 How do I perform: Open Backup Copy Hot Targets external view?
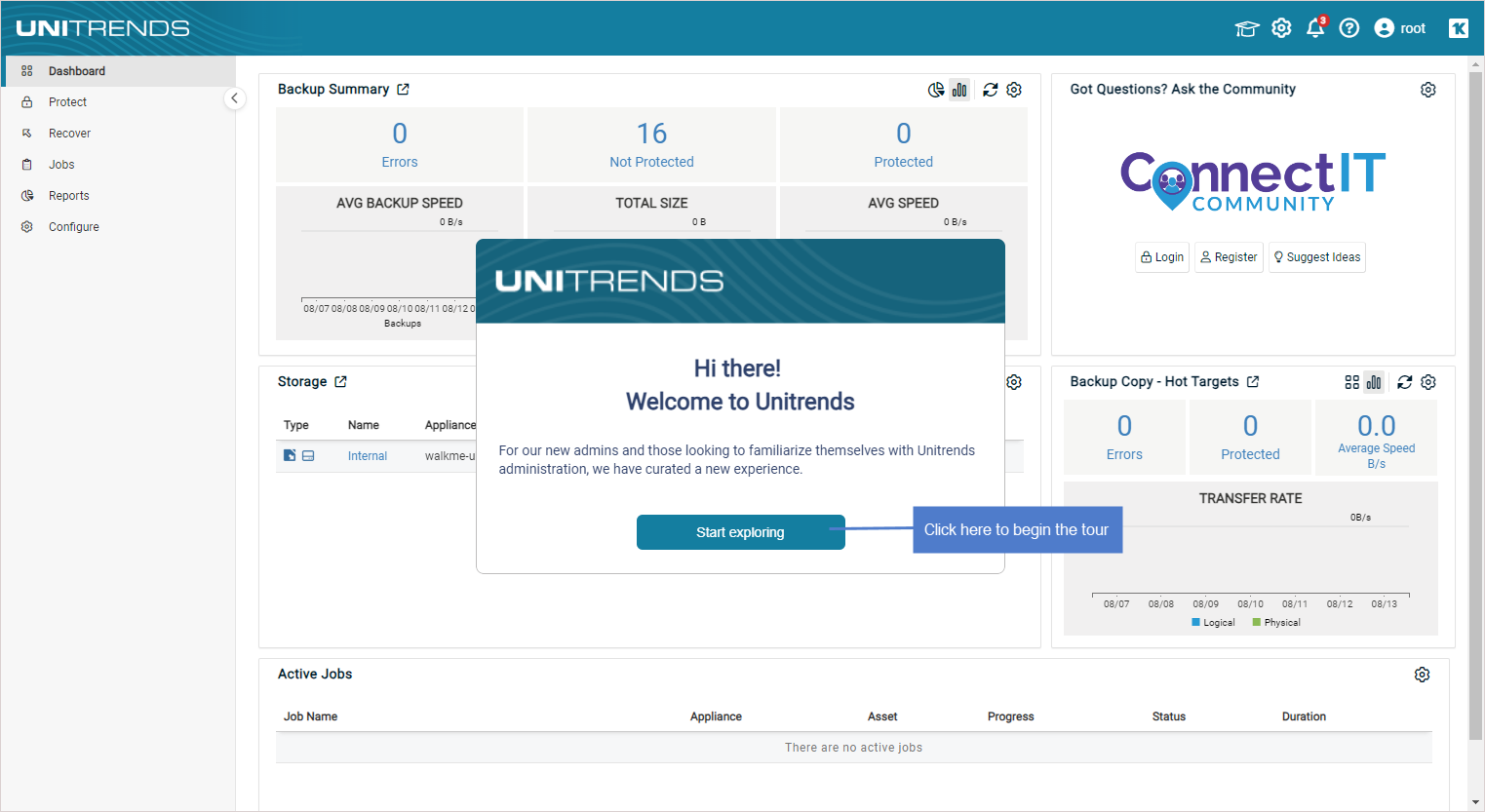coord(1253,382)
